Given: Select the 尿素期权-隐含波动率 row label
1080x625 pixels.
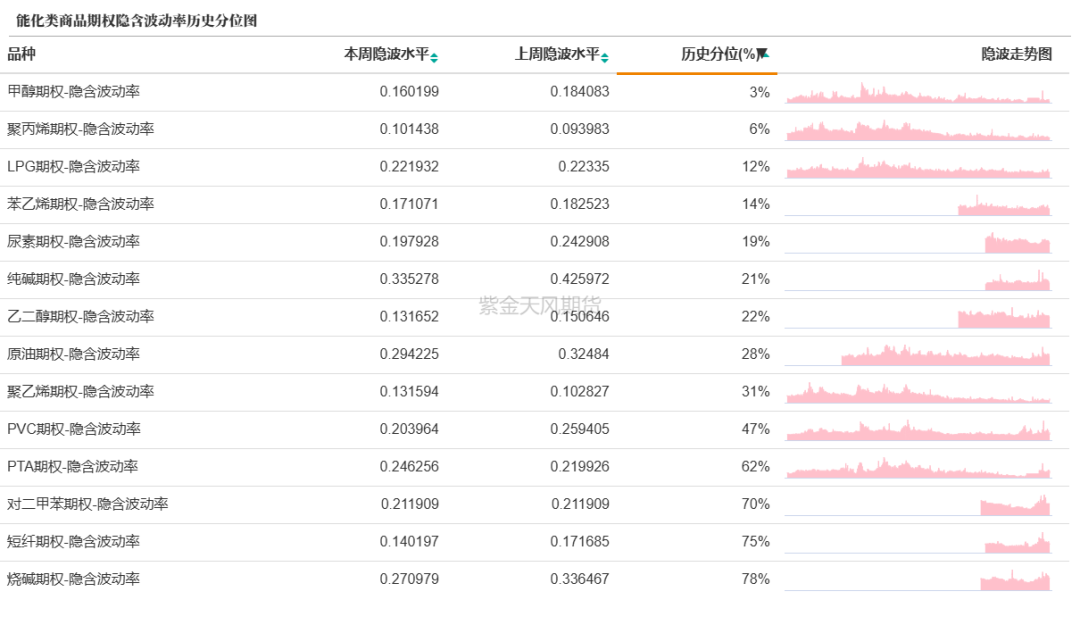Looking at the screenshot, I should 73,242.
